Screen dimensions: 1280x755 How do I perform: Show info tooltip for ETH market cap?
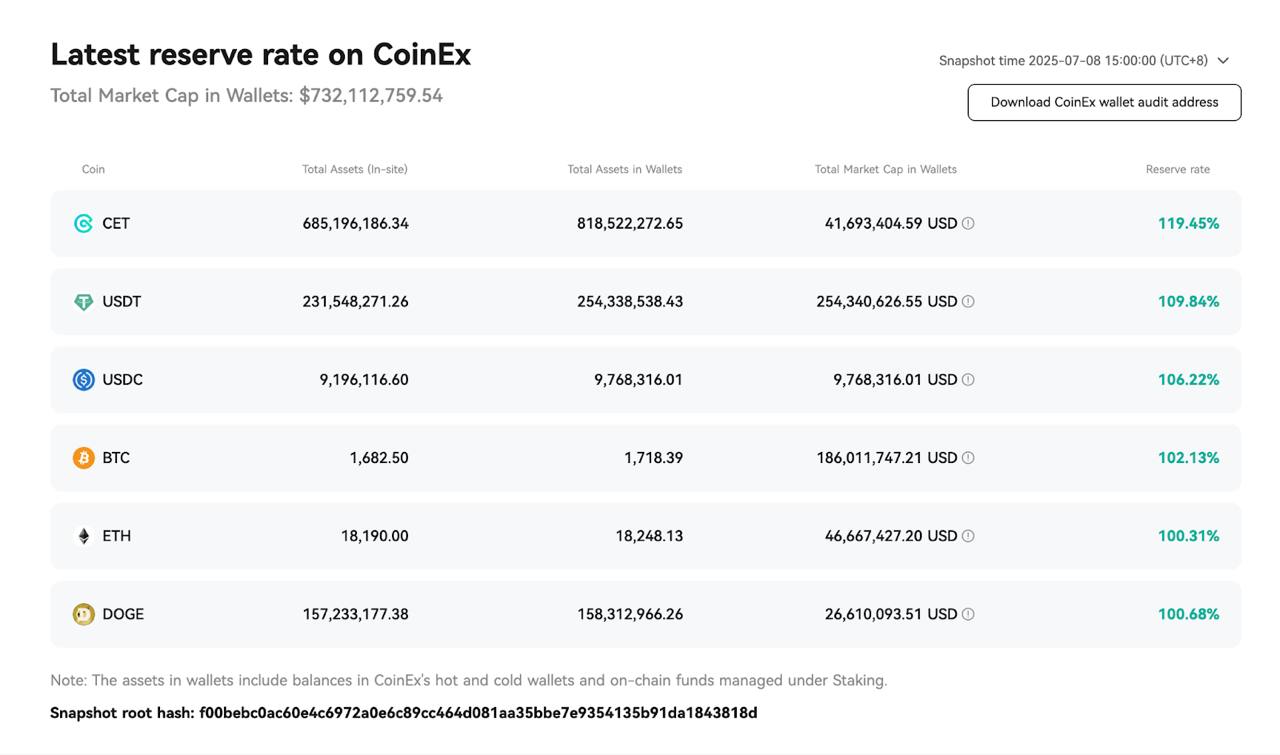click(968, 536)
